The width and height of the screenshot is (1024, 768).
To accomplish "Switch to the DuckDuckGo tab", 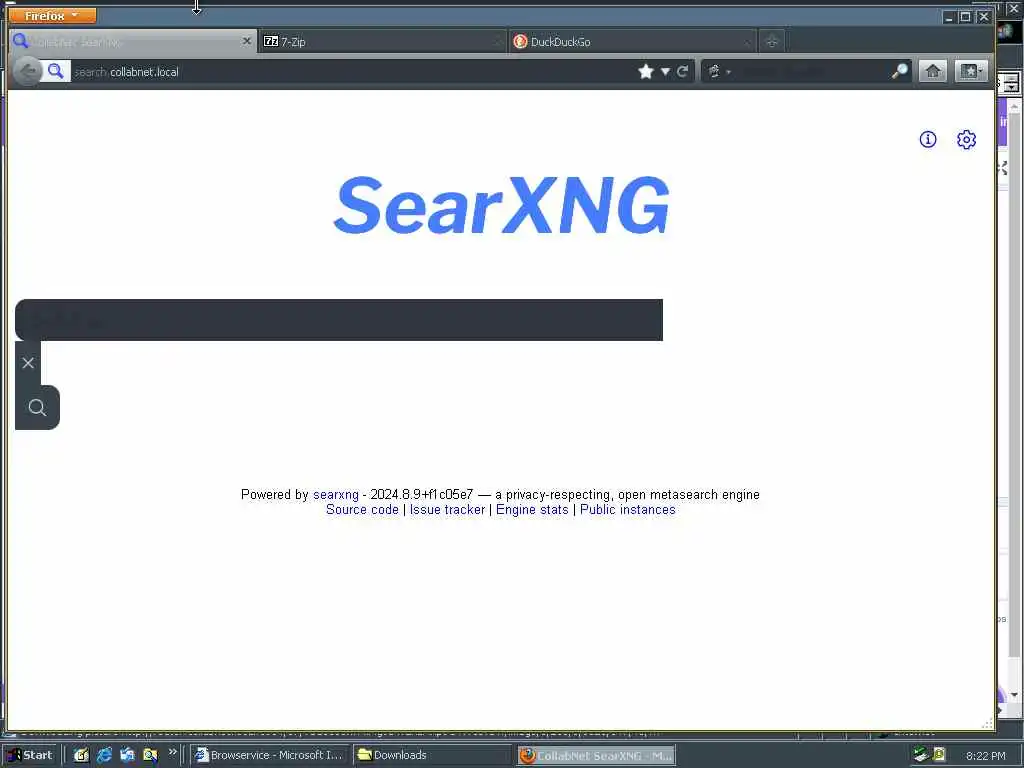I will 632,42.
